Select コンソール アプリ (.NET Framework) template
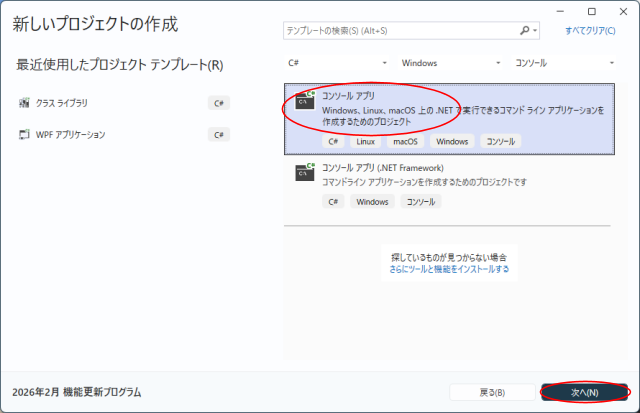 pyautogui.click(x=382, y=168)
